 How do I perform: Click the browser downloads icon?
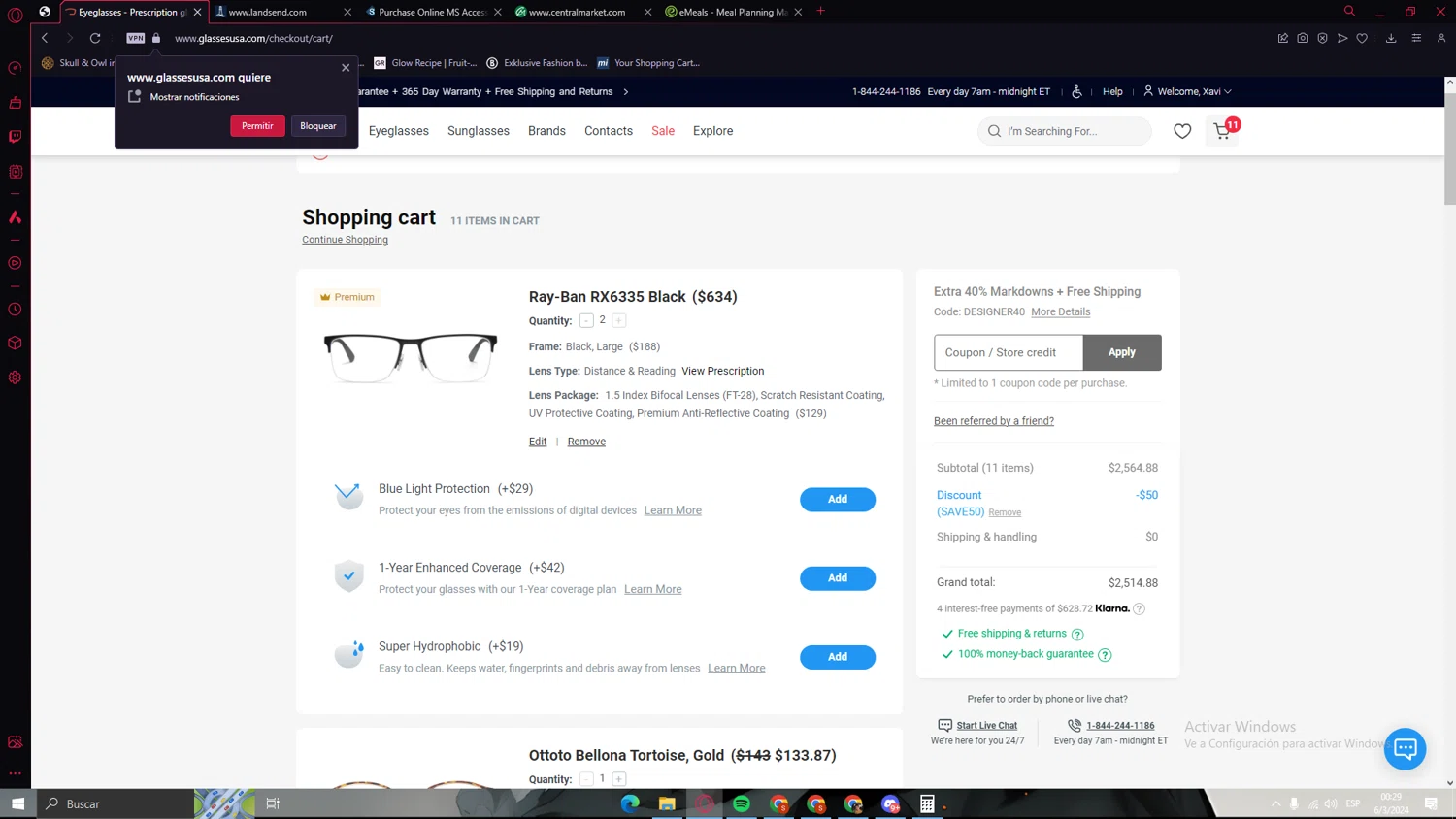point(1391,38)
